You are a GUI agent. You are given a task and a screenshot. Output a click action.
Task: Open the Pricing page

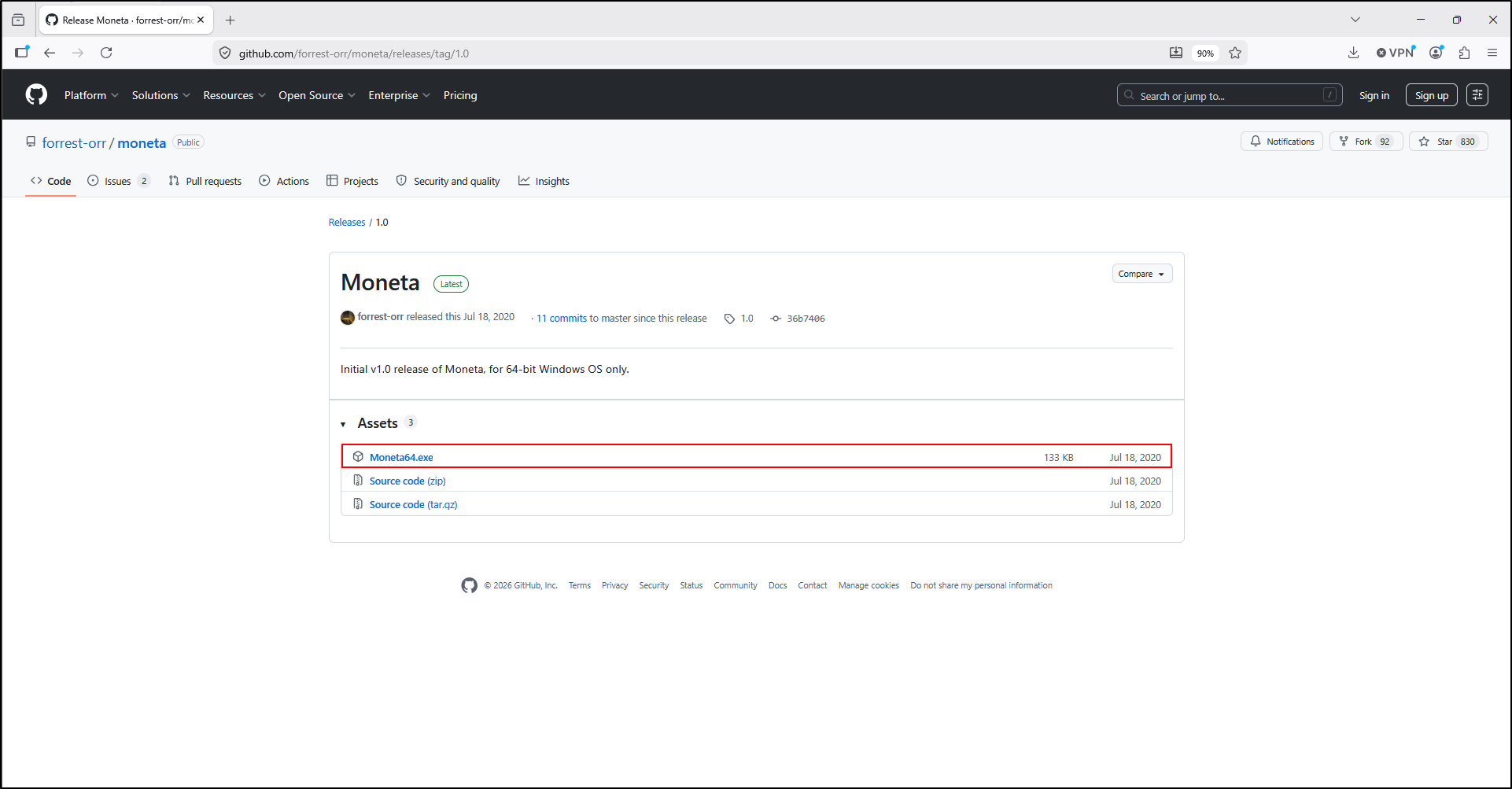460,95
